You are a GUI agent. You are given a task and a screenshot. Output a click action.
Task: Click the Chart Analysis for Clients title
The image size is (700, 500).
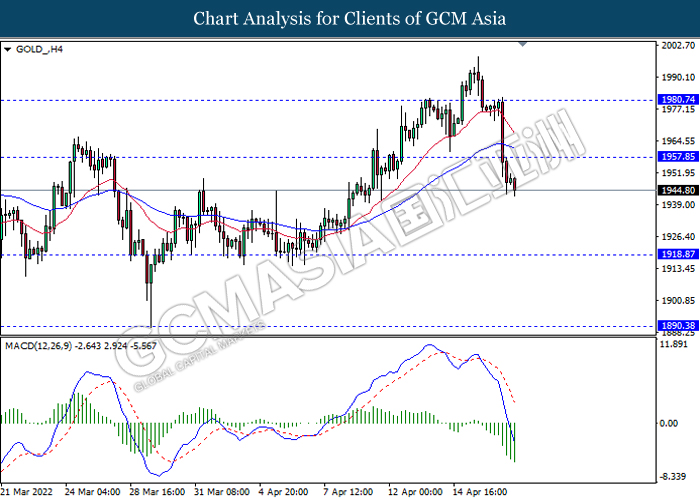350,19
